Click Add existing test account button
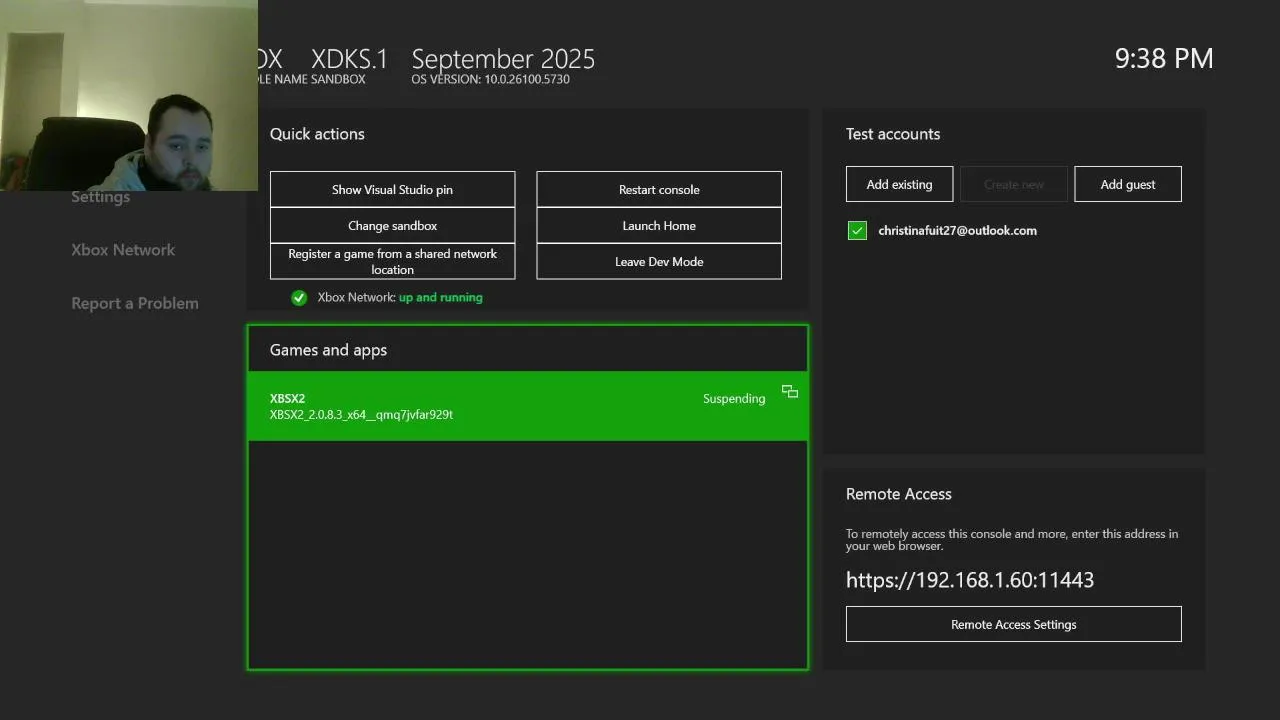 point(899,184)
